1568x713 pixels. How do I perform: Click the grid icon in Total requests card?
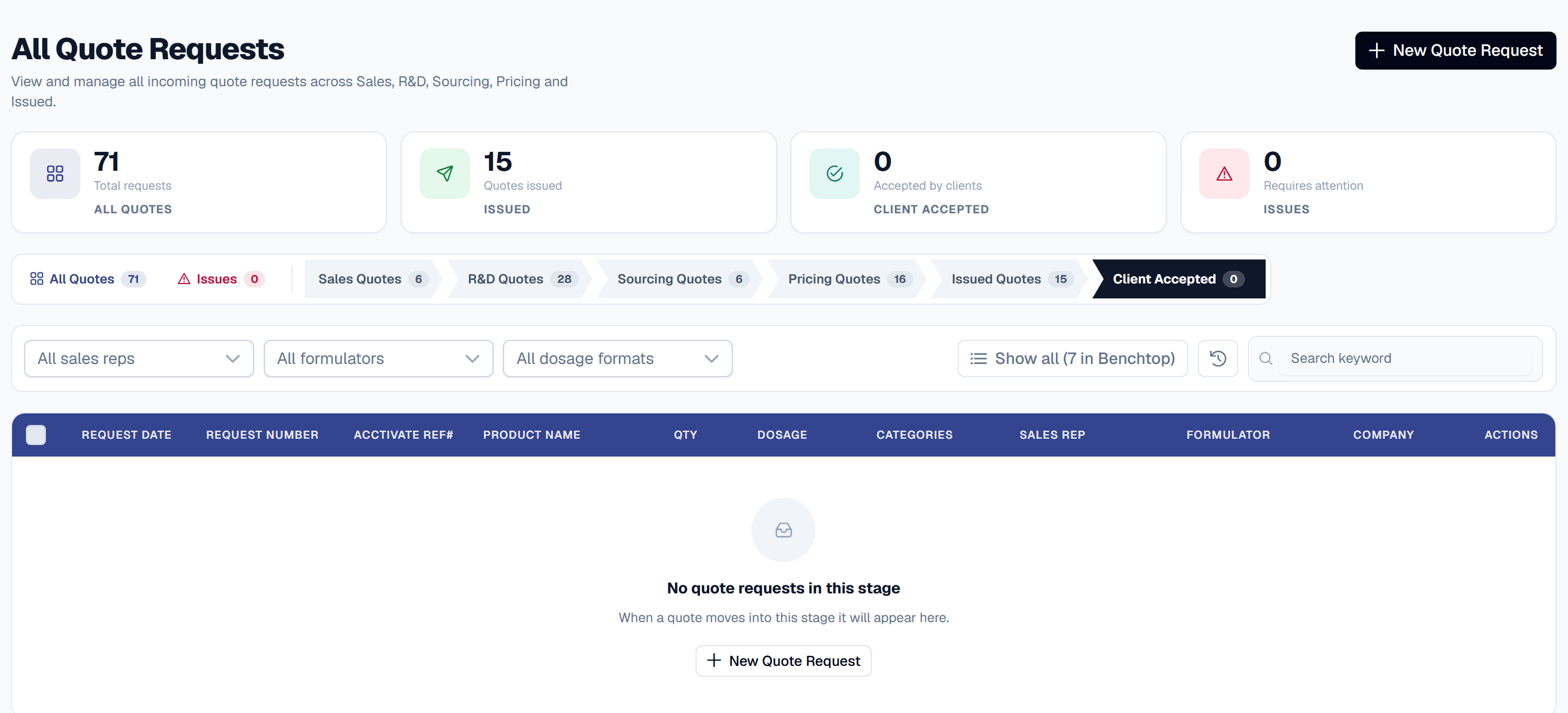[x=55, y=174]
